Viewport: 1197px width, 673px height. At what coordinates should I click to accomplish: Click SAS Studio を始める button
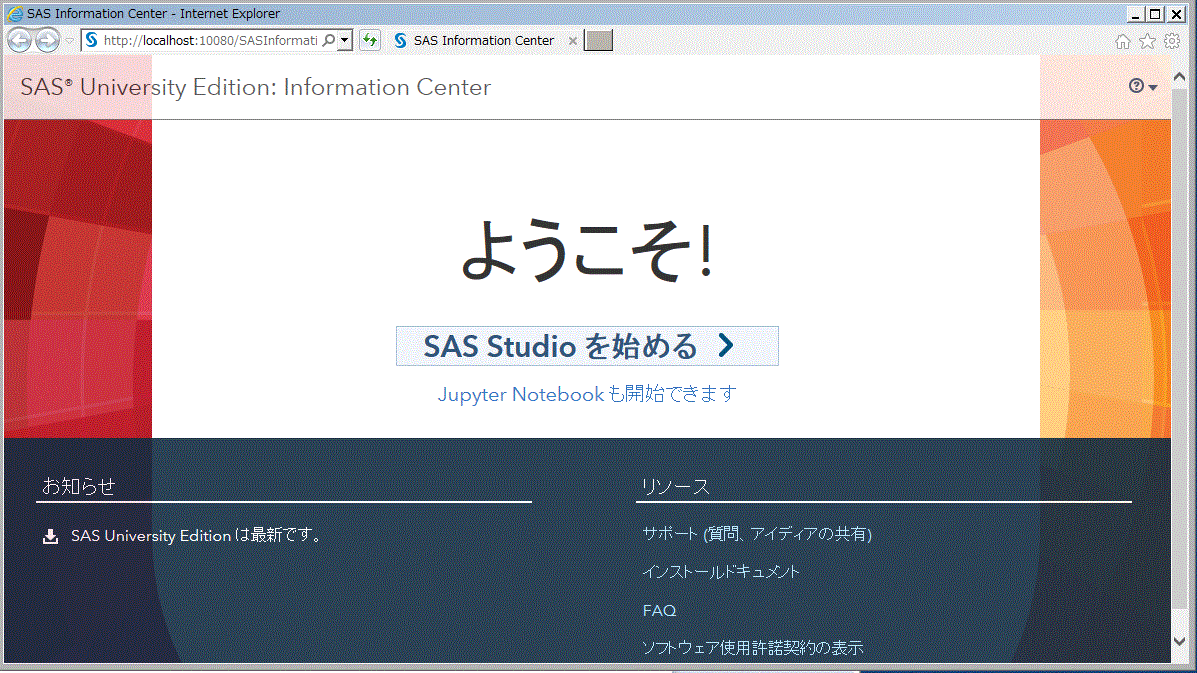tap(587, 346)
